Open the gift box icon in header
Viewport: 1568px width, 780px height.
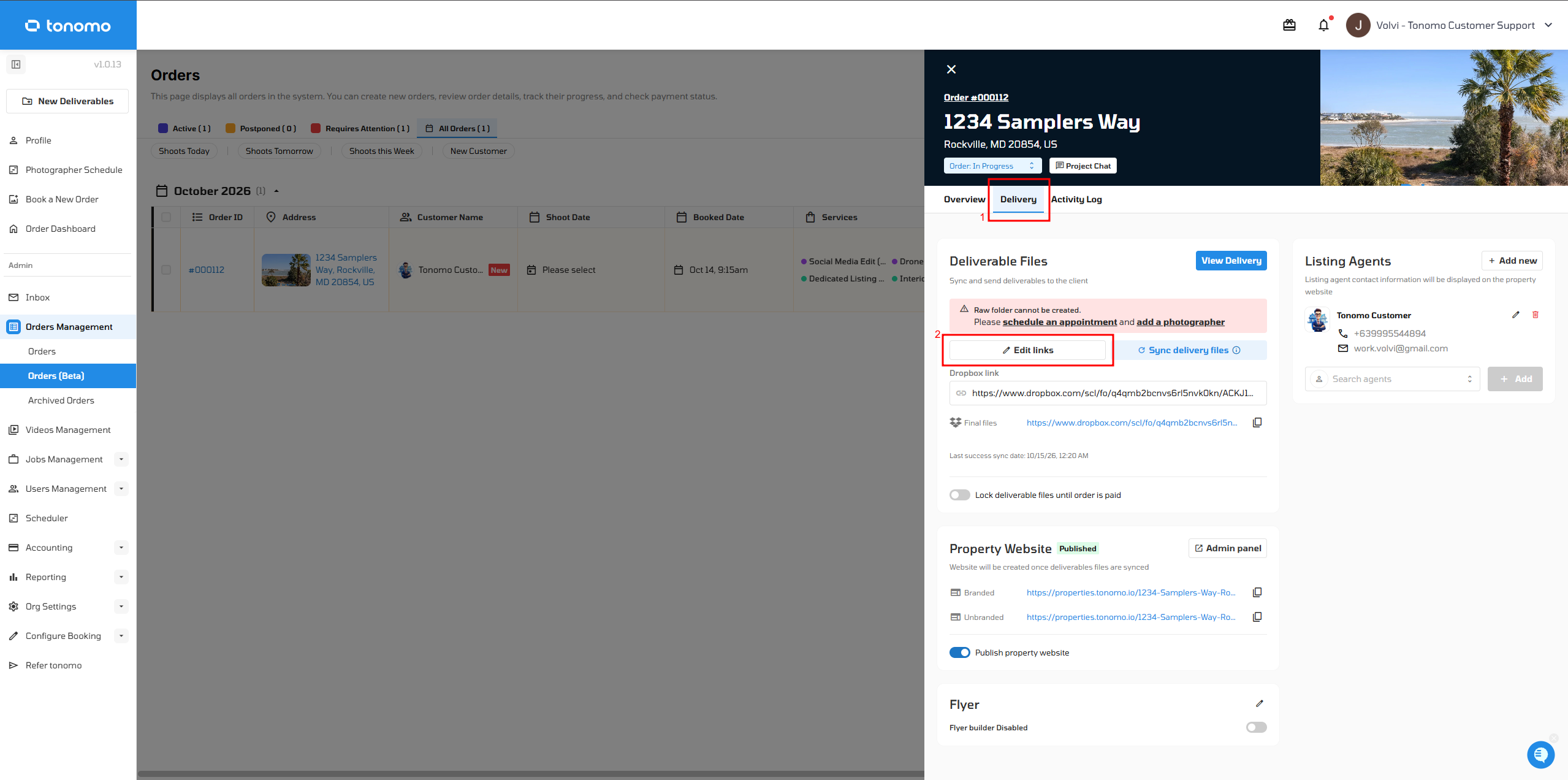tap(1289, 25)
